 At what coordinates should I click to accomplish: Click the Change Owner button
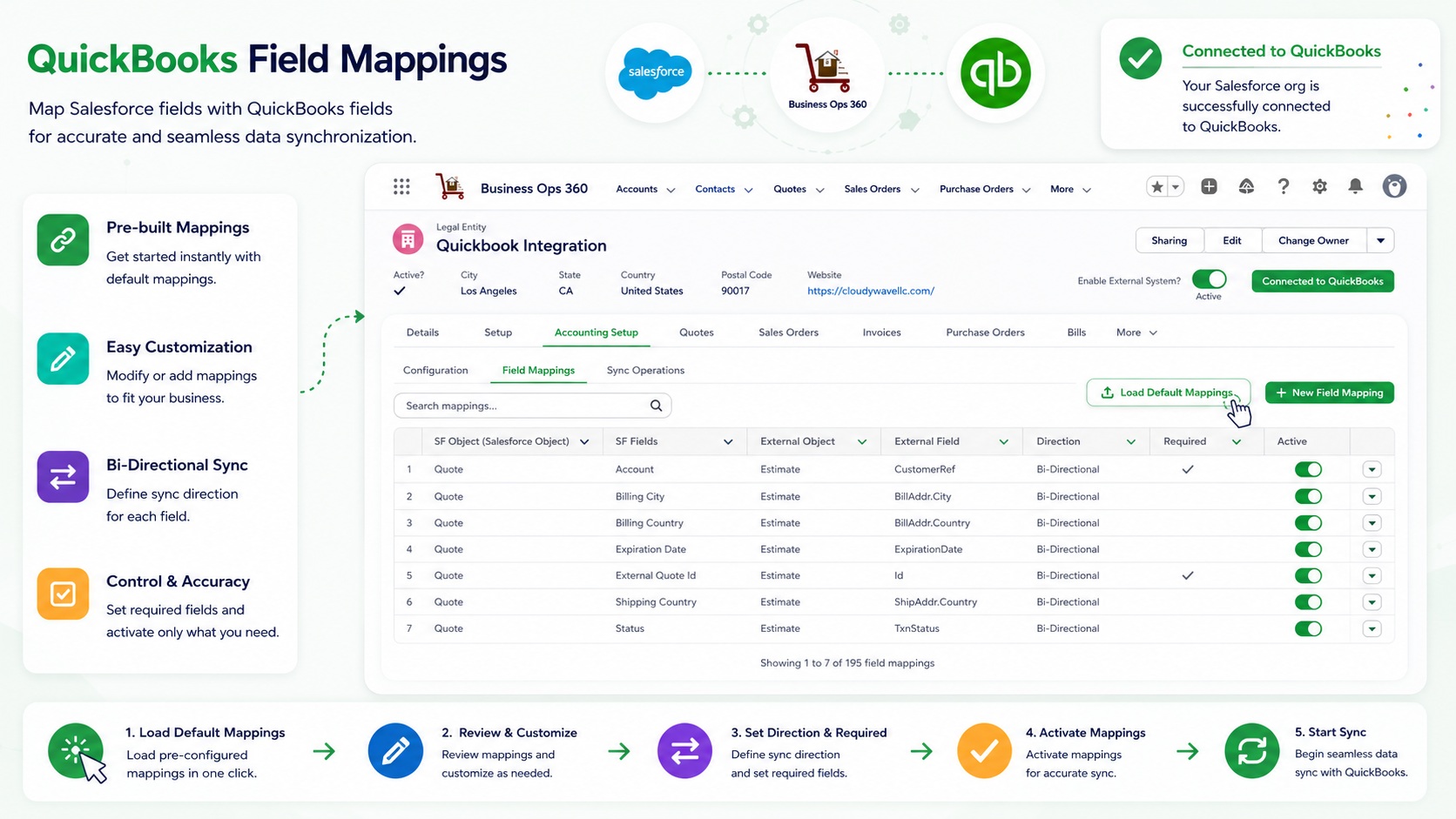coord(1313,240)
